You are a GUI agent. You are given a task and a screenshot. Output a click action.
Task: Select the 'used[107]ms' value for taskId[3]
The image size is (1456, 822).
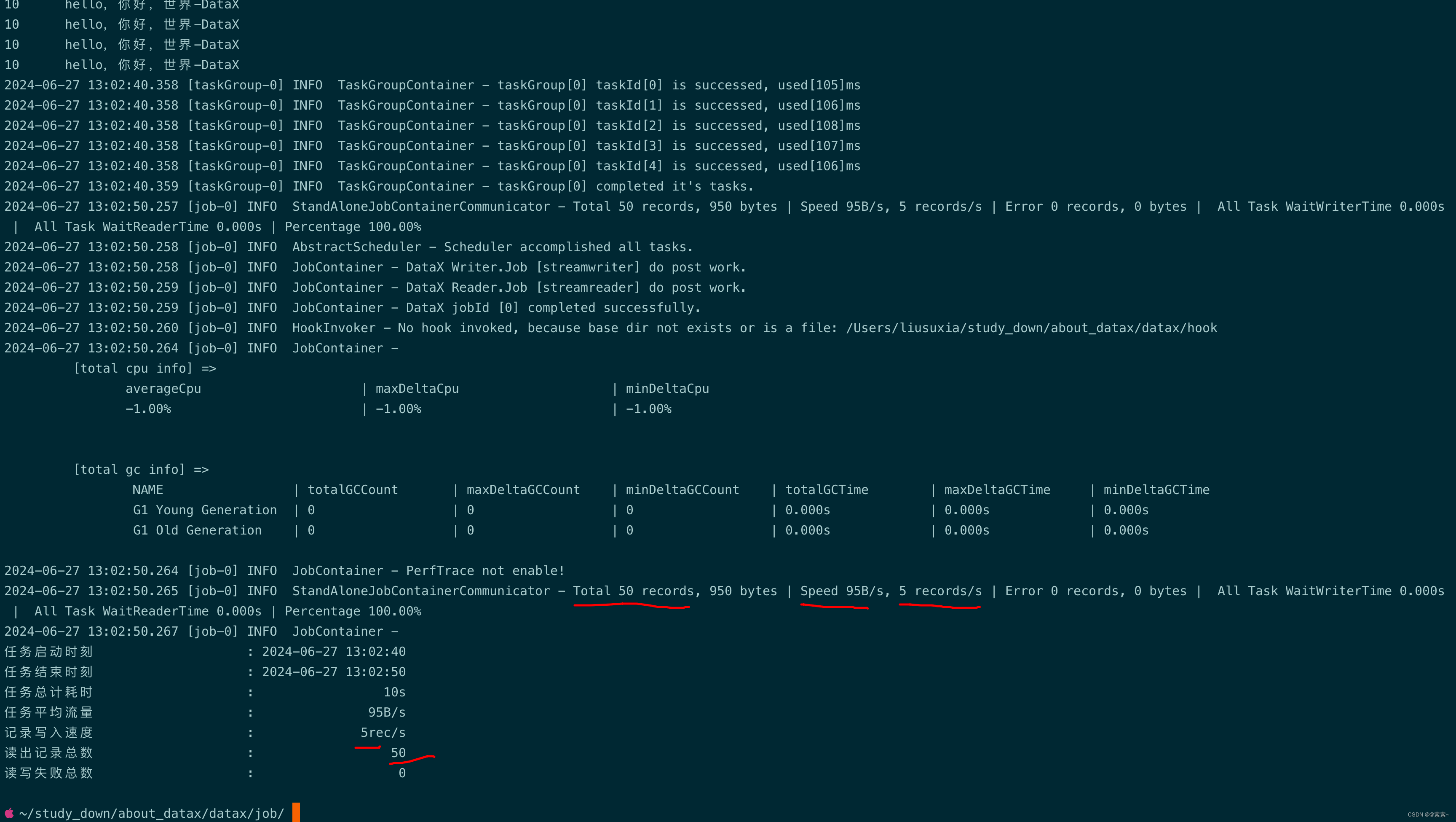(x=819, y=146)
